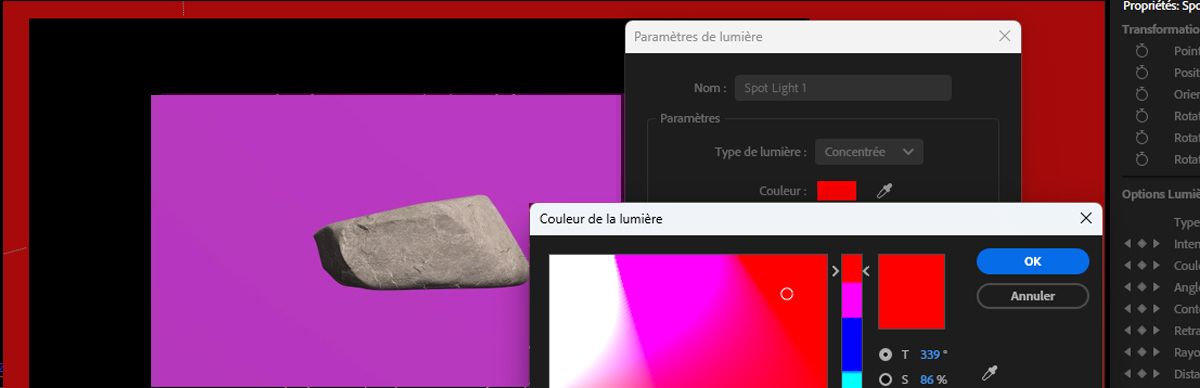Image resolution: width=1200 pixels, height=388 pixels.
Task: Close the Paramètres de lumière dialog
Action: [x=1005, y=37]
